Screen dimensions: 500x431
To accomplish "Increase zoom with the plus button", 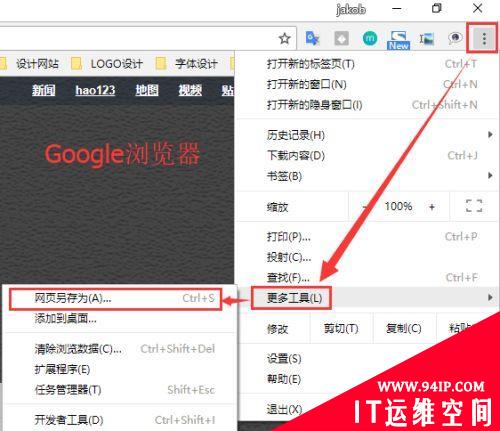I will pos(432,207).
